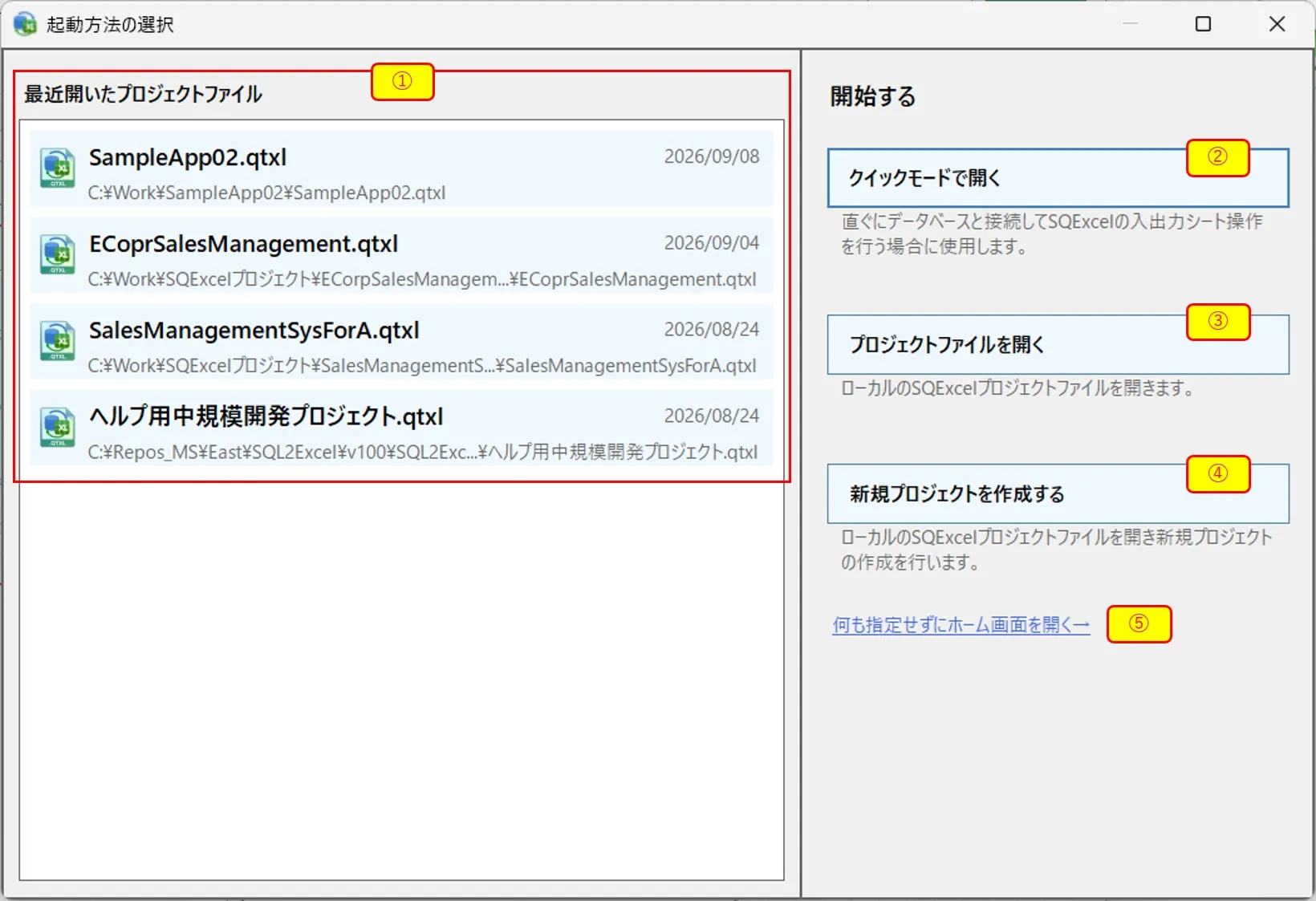Viewport: 1316px width, 901px height.
Task: Select the SampleApp02.qtxl file name
Action: click(x=188, y=157)
